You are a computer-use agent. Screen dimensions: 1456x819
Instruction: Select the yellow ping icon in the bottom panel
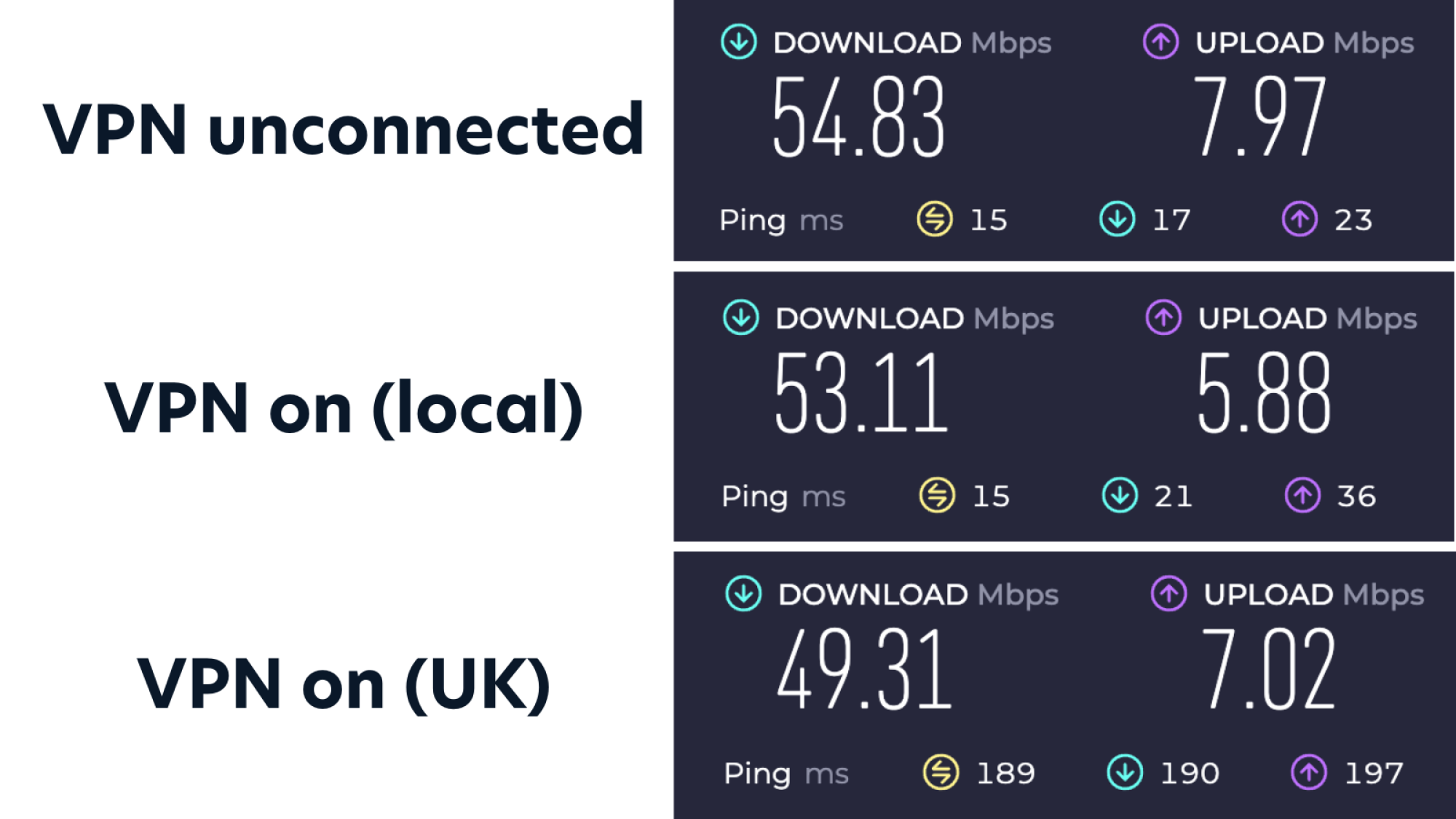[939, 773]
